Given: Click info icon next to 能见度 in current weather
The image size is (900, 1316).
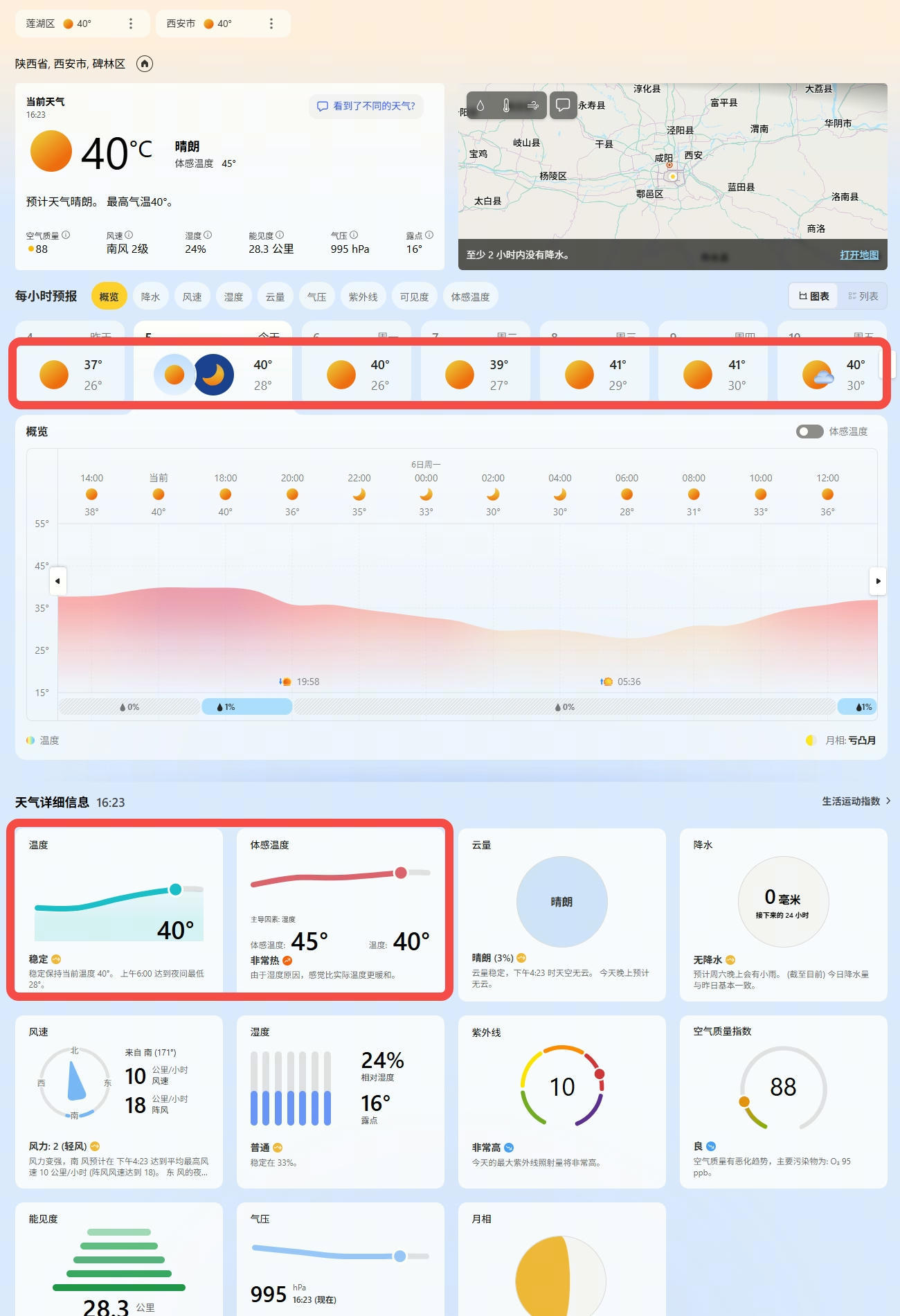Looking at the screenshot, I should pyautogui.click(x=280, y=235).
